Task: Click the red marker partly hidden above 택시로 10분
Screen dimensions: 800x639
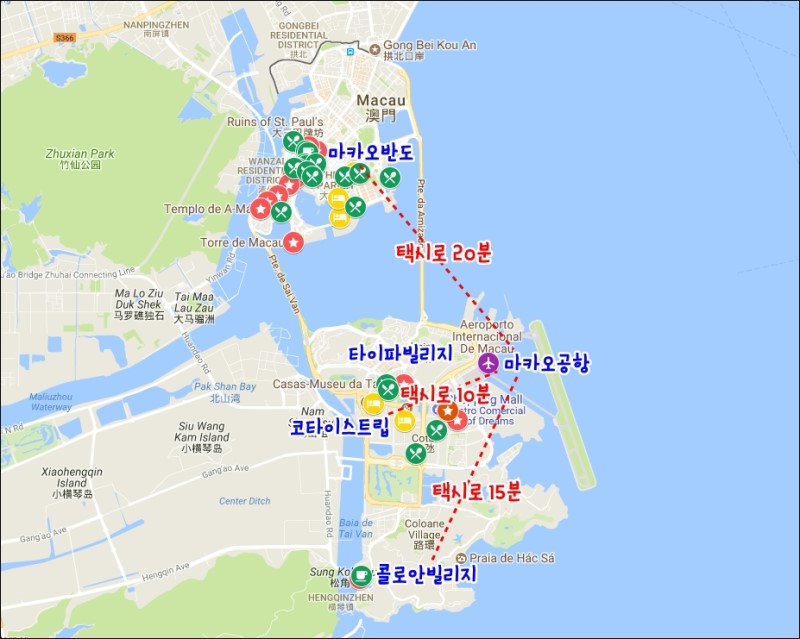Action: tap(405, 380)
